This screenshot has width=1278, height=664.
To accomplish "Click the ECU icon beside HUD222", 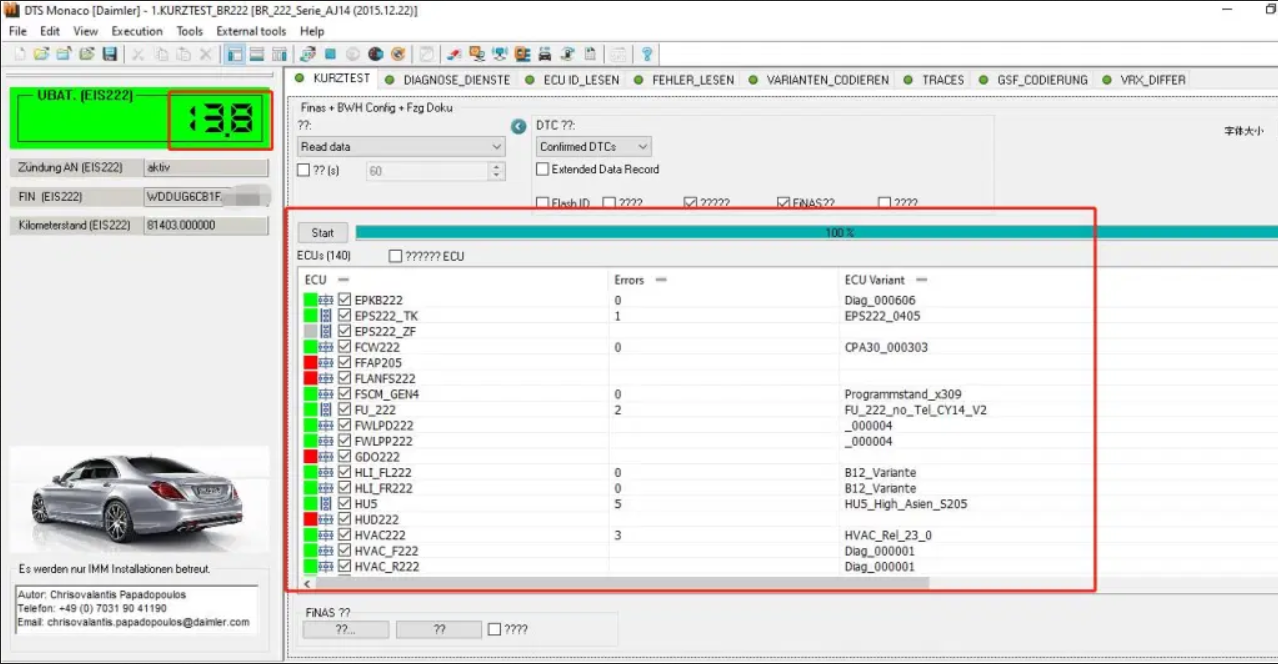I will tap(326, 520).
